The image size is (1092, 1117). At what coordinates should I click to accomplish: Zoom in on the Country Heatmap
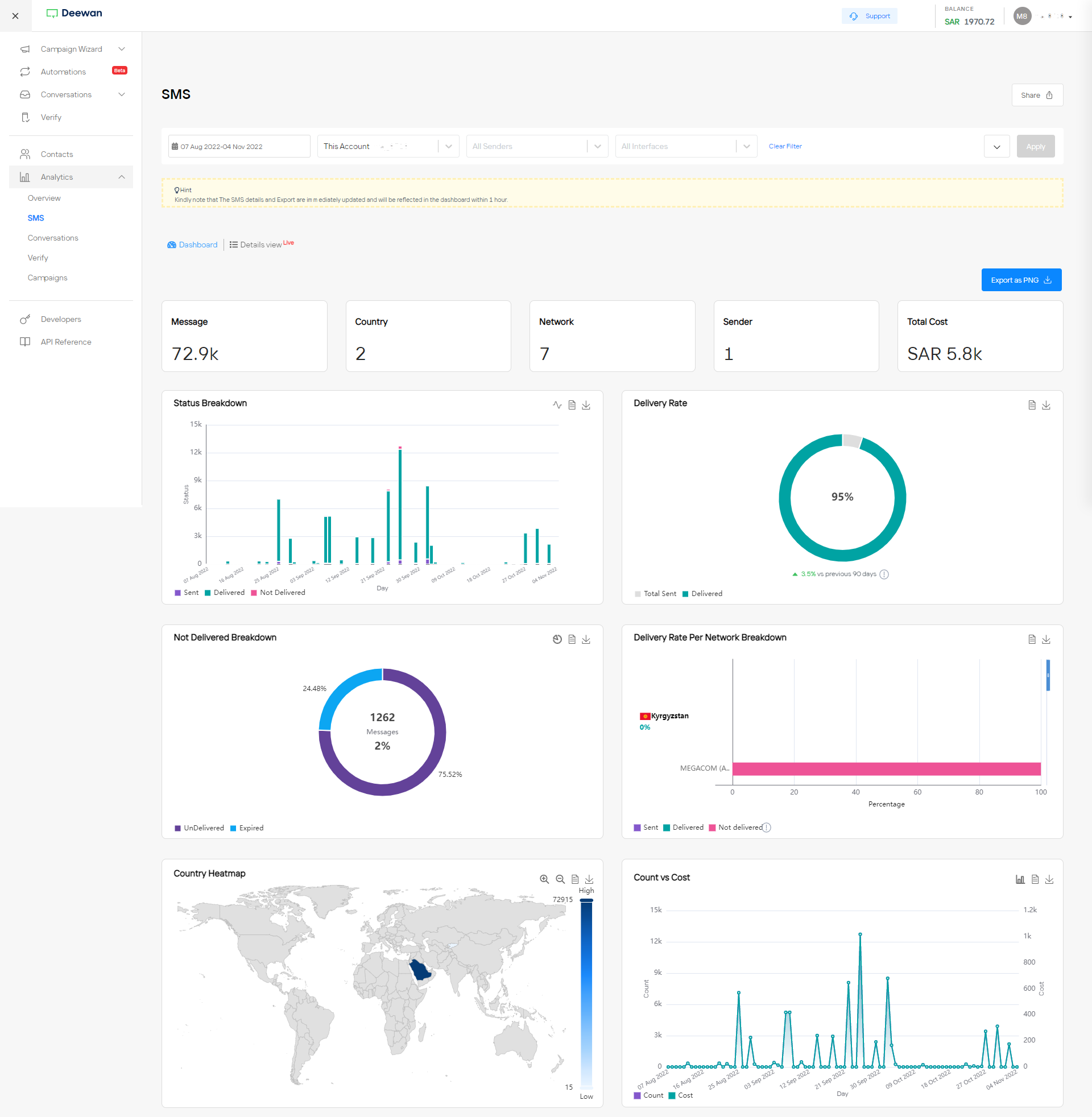[x=544, y=879]
